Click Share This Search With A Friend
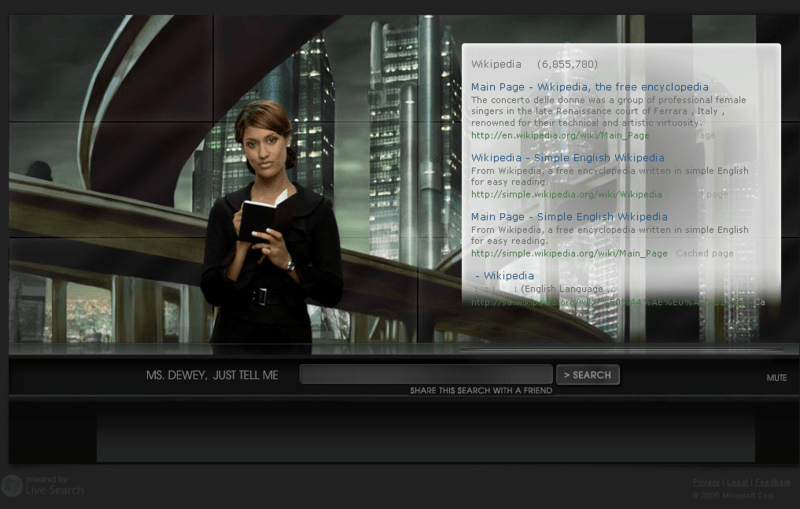Viewport: 800px width, 509px height. pos(480,391)
